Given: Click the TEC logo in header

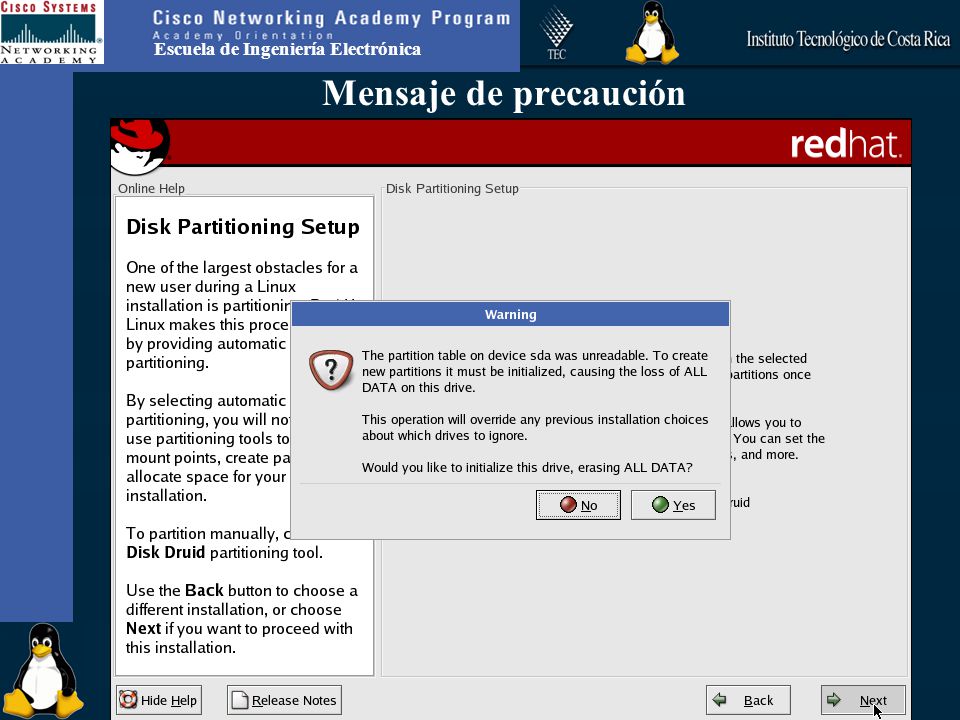Looking at the screenshot, I should (x=557, y=33).
